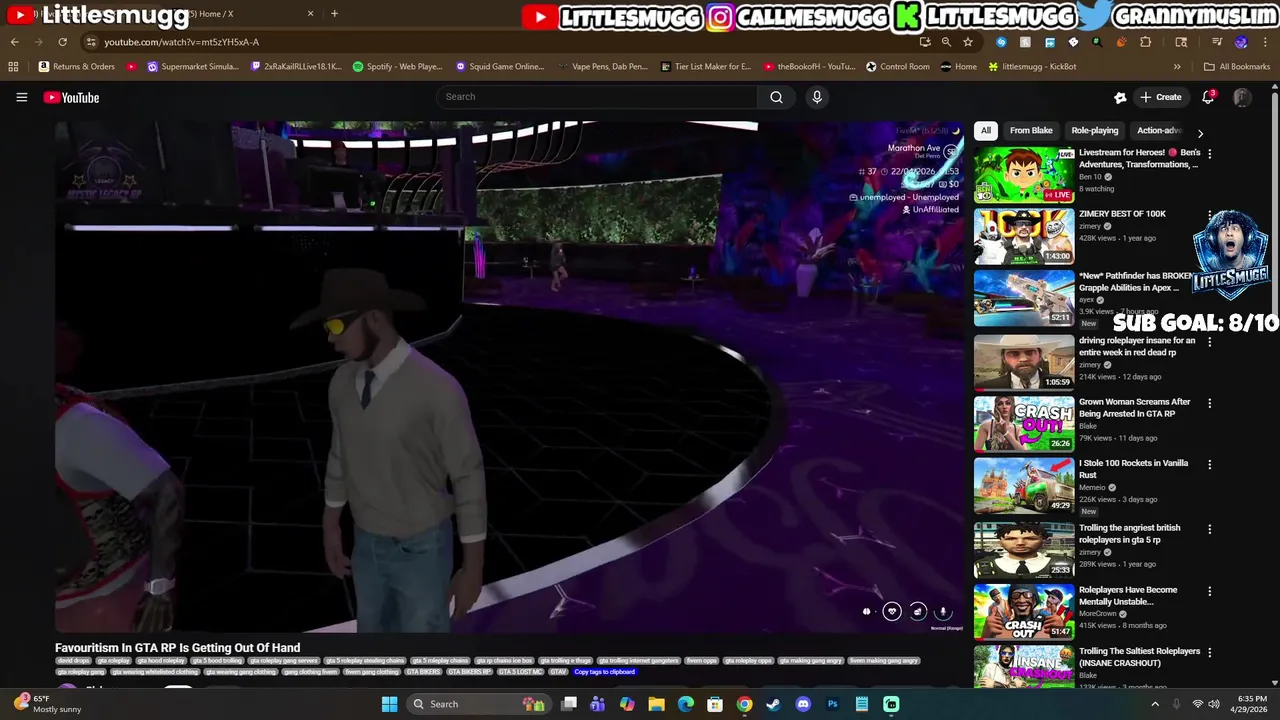Screen dimensions: 1280x720
Task: Close the Home / X tab
Action: pyautogui.click(x=310, y=14)
